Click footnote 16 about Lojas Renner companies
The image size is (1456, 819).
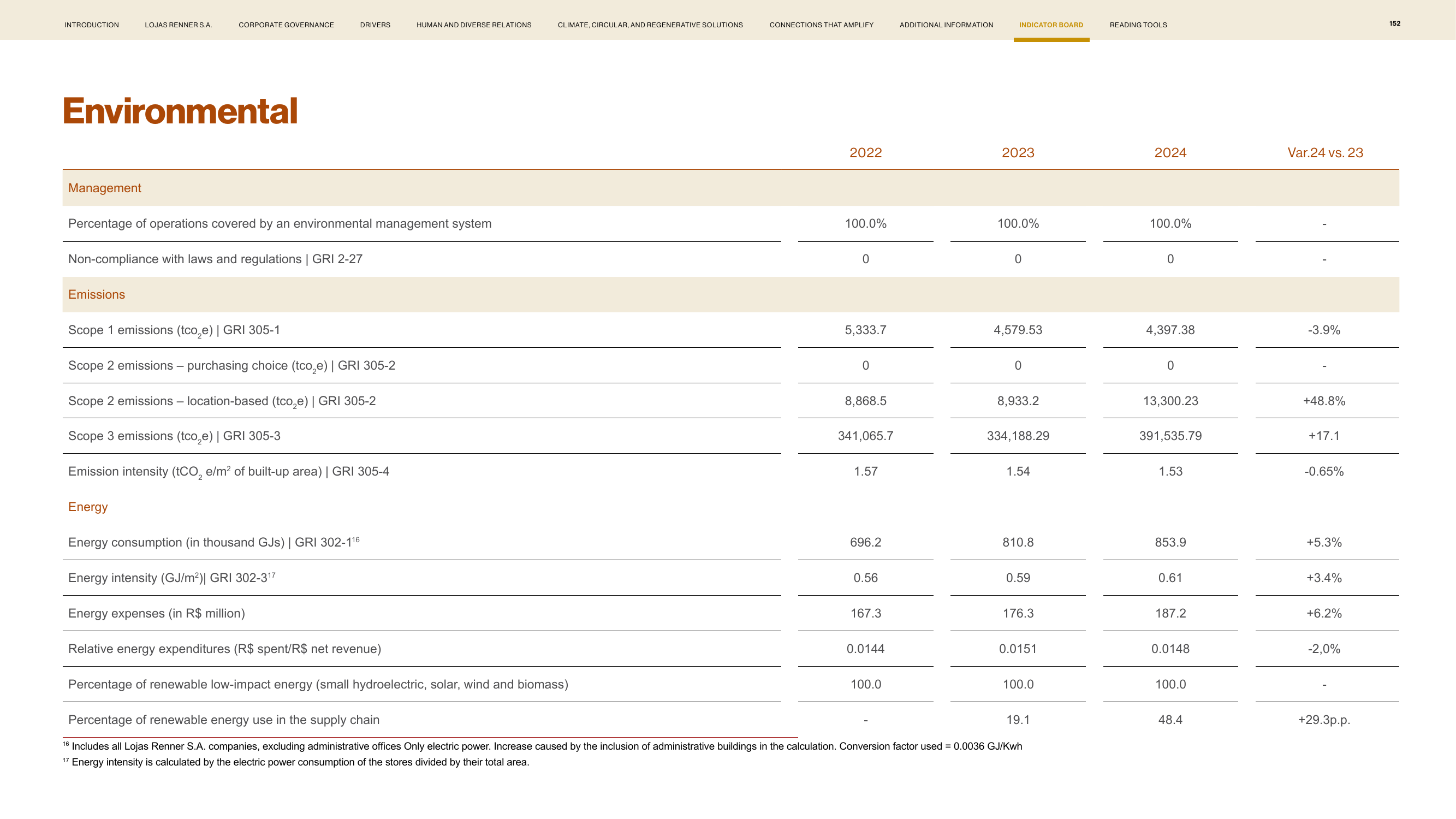(543, 746)
